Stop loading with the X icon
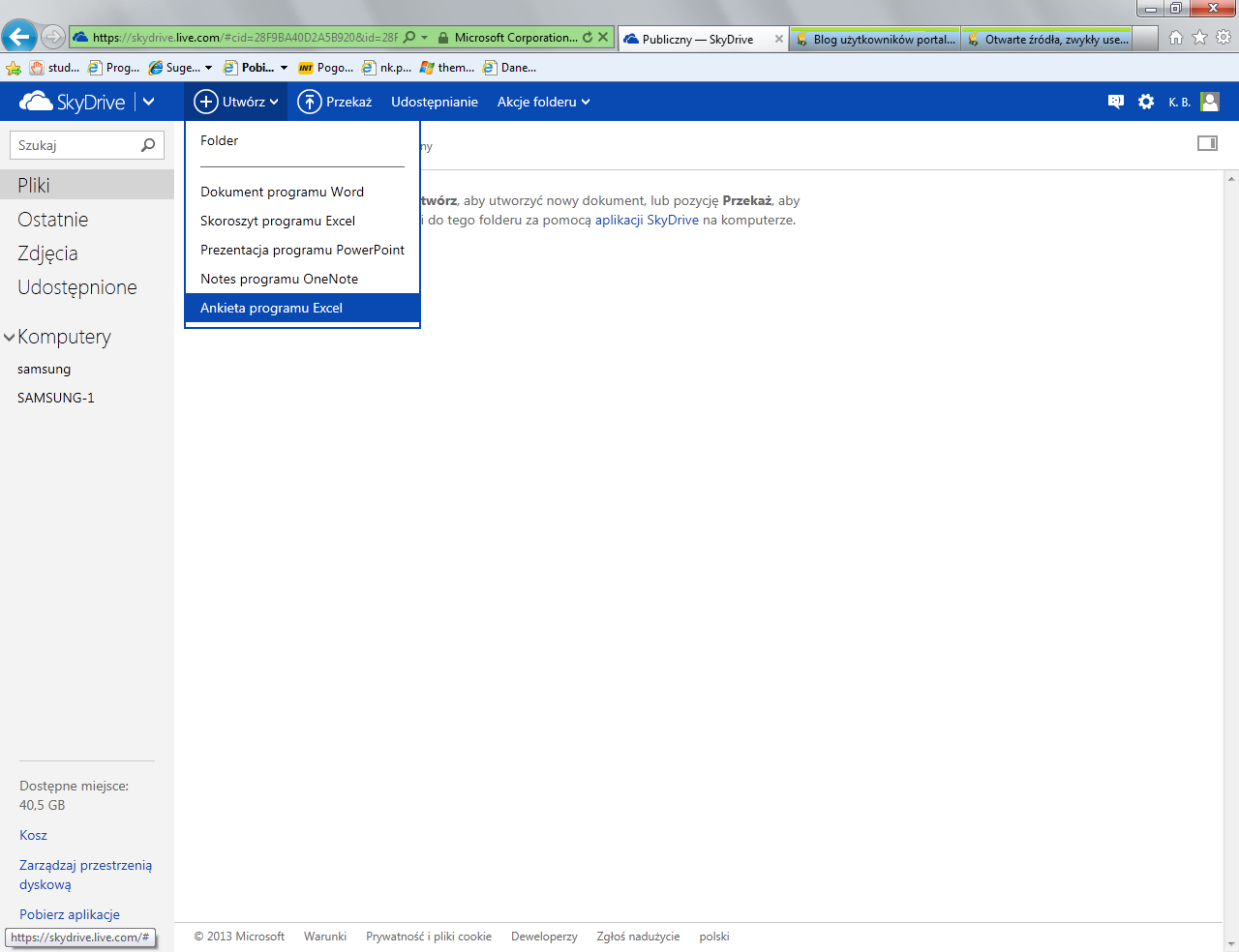Screen dimensions: 1239x952 click(603, 38)
